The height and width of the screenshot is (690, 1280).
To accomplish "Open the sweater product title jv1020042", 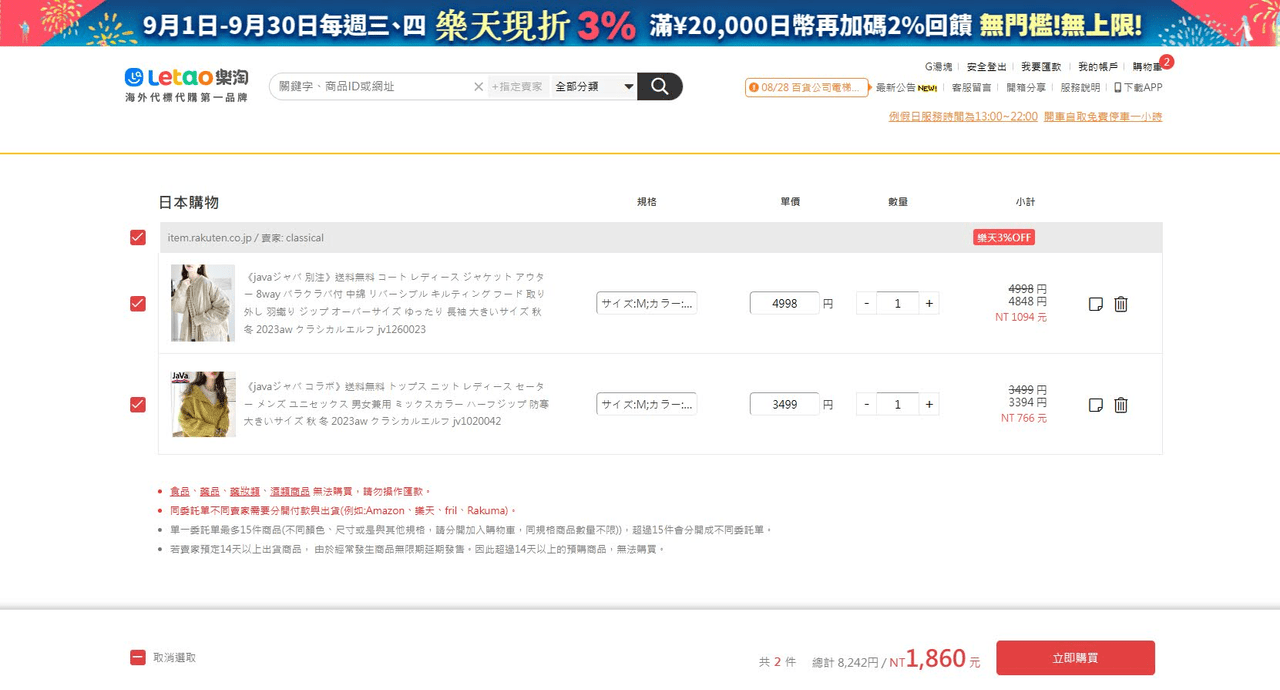I will coord(396,404).
